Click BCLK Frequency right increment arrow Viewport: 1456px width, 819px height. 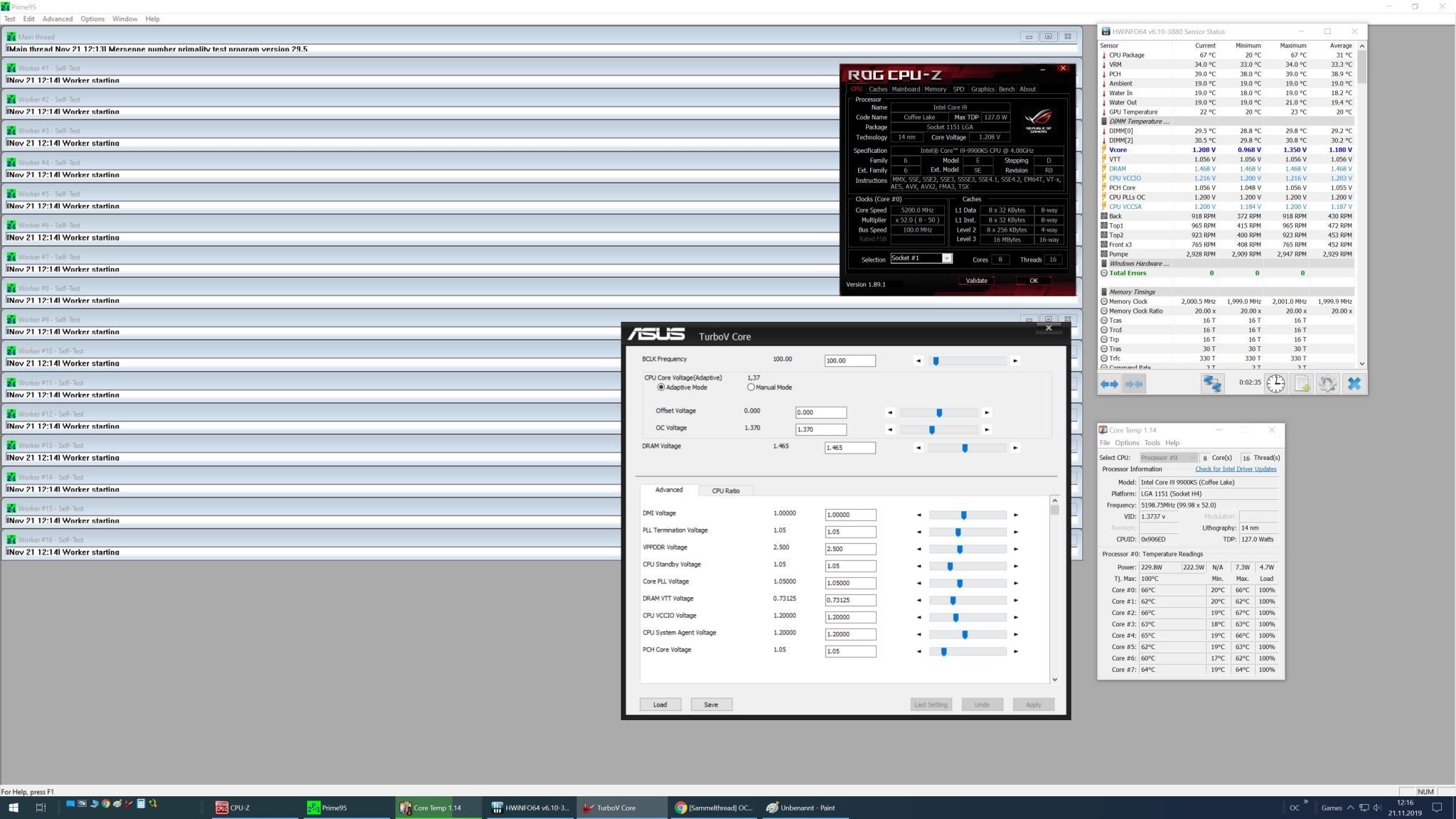(x=1015, y=361)
